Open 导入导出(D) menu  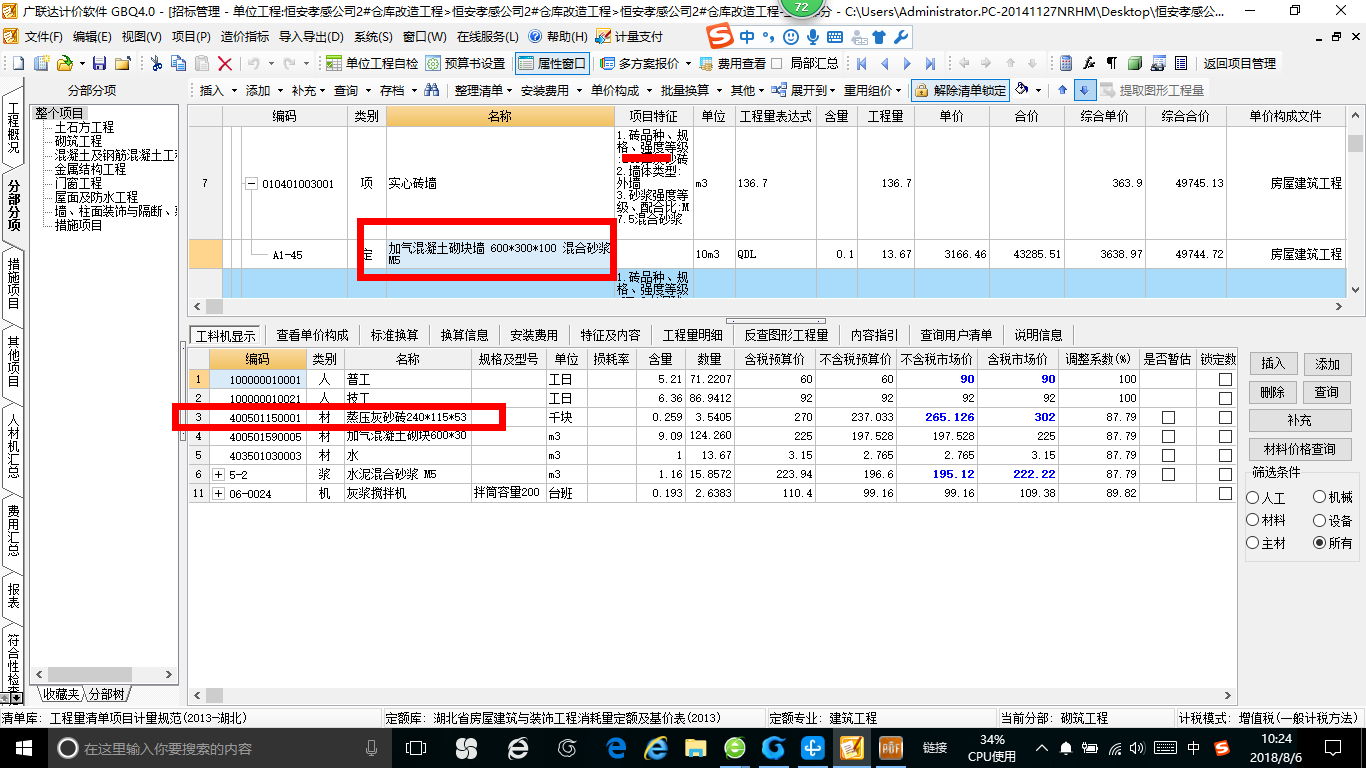tap(311, 37)
